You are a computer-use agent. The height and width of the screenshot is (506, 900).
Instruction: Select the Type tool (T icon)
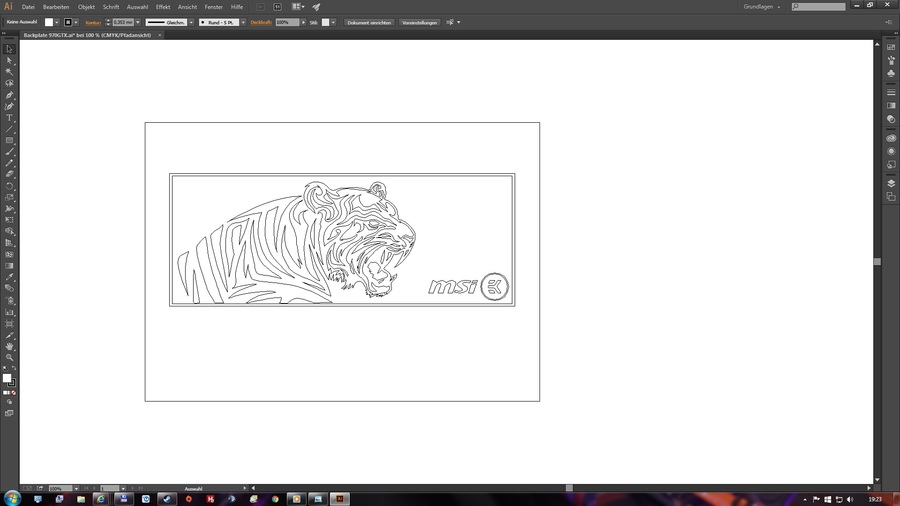click(9, 118)
